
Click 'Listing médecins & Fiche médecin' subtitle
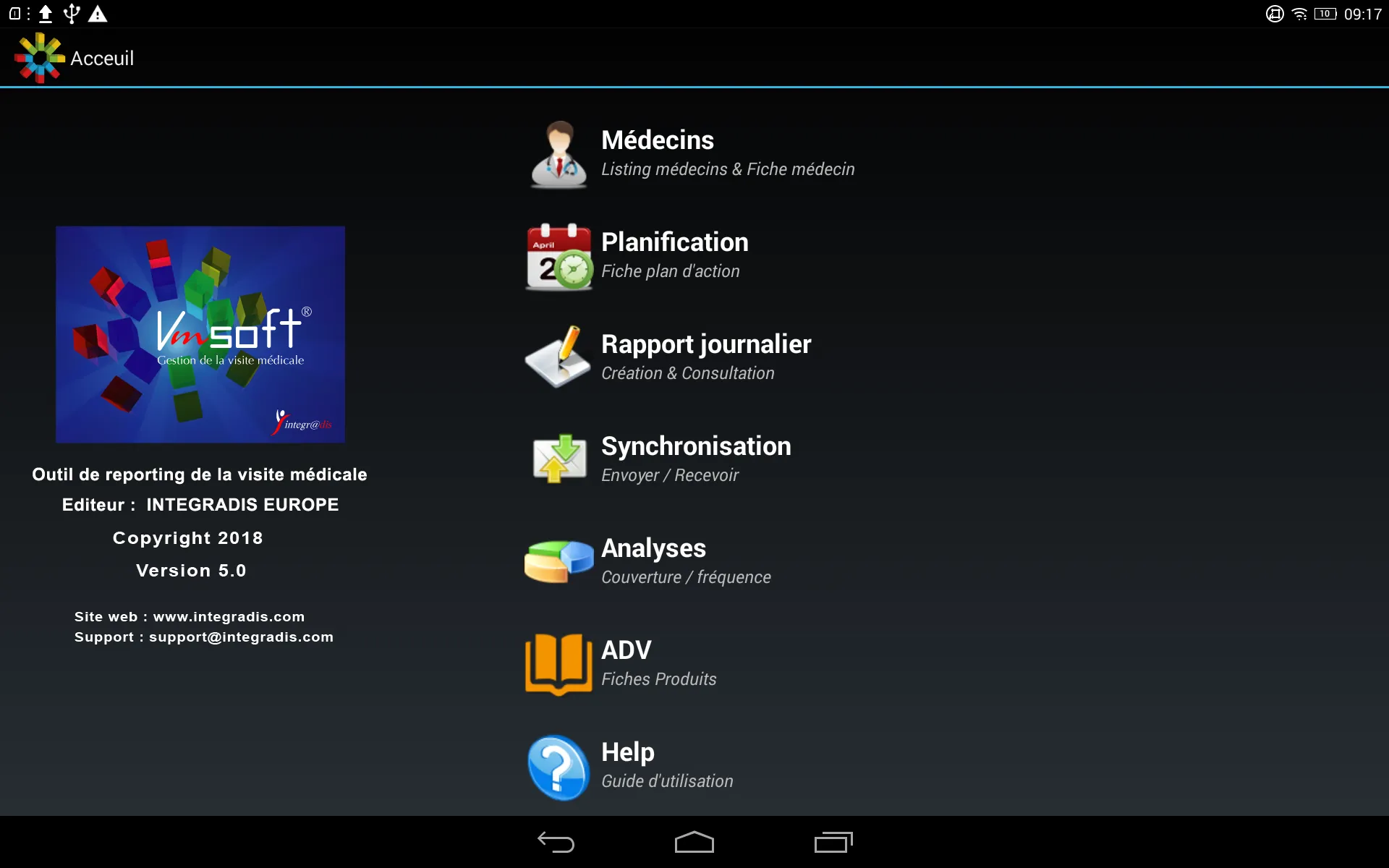tap(728, 169)
